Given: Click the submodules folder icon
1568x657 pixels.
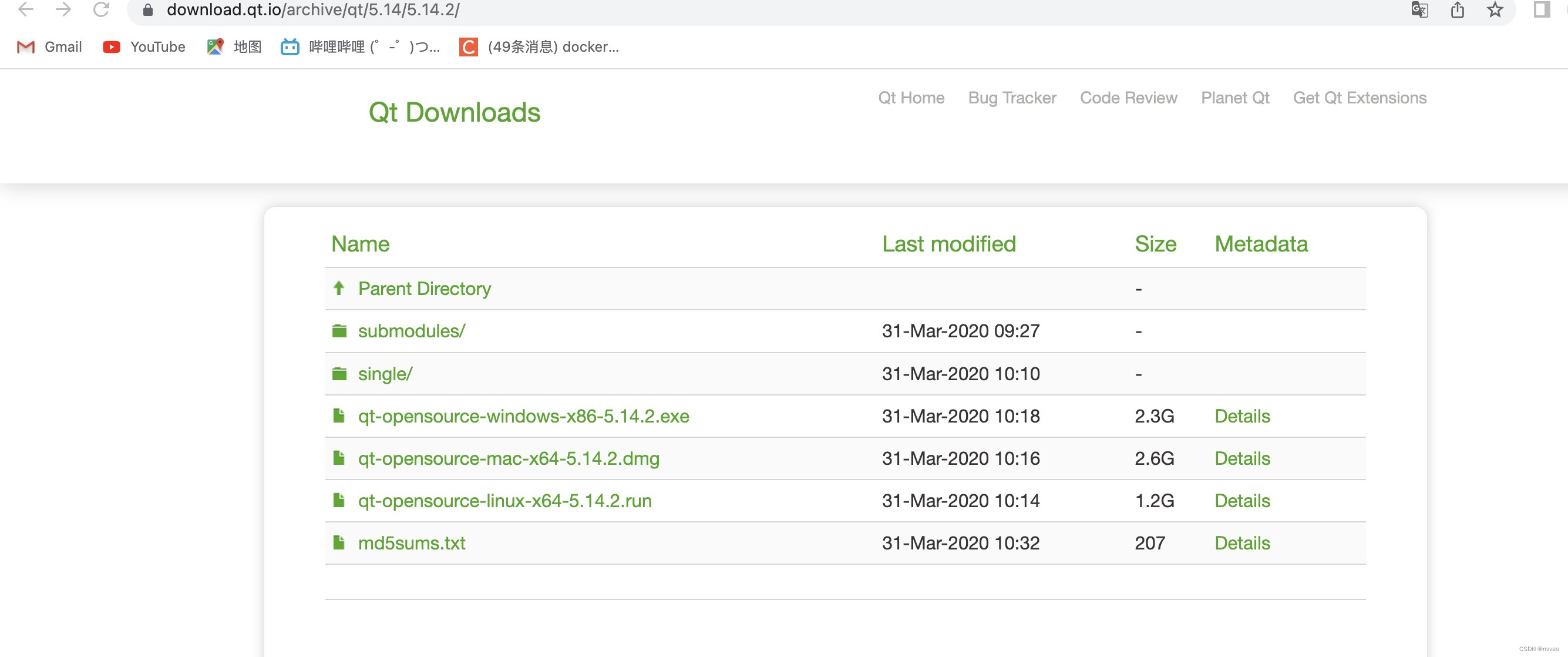Looking at the screenshot, I should click(339, 331).
